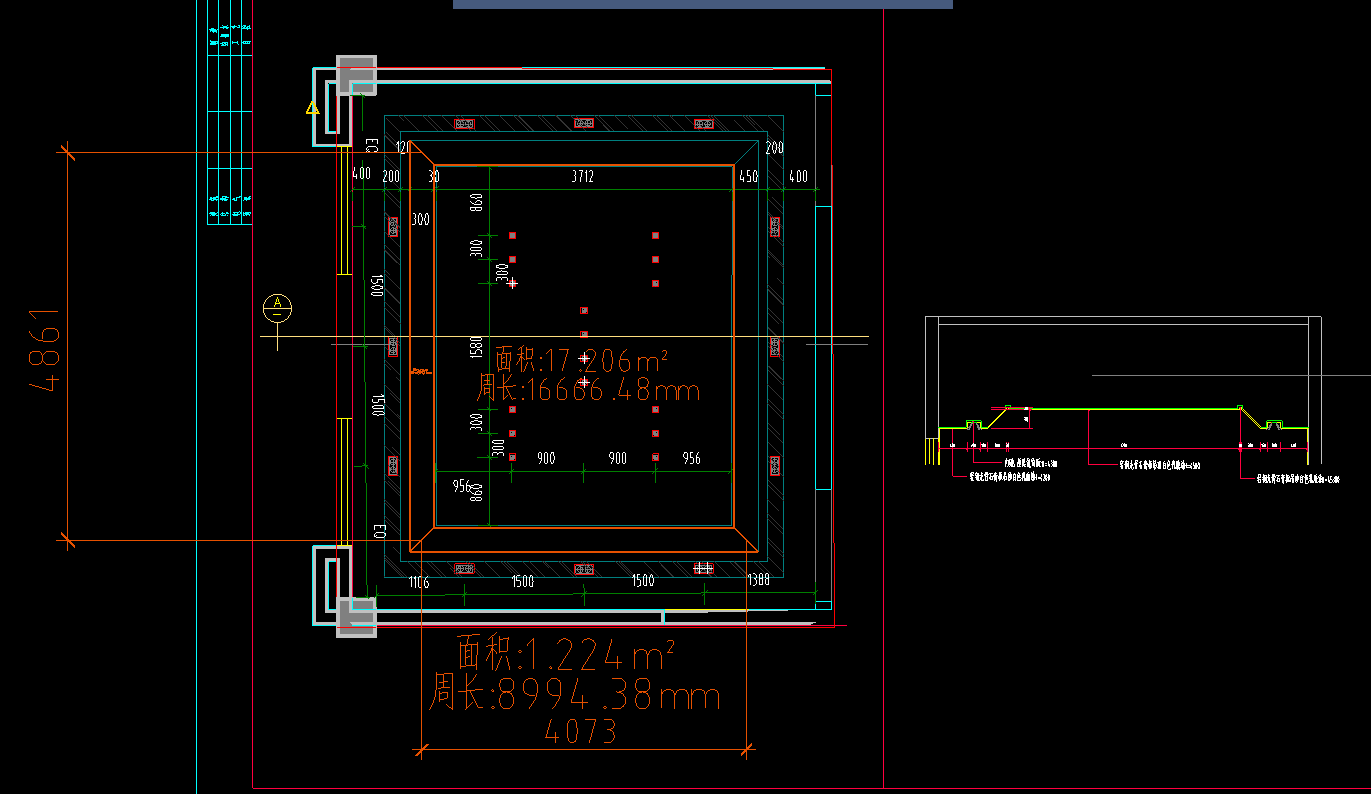Select the 1388 dimension text
Image resolution: width=1371 pixels, height=794 pixels.
(x=759, y=580)
